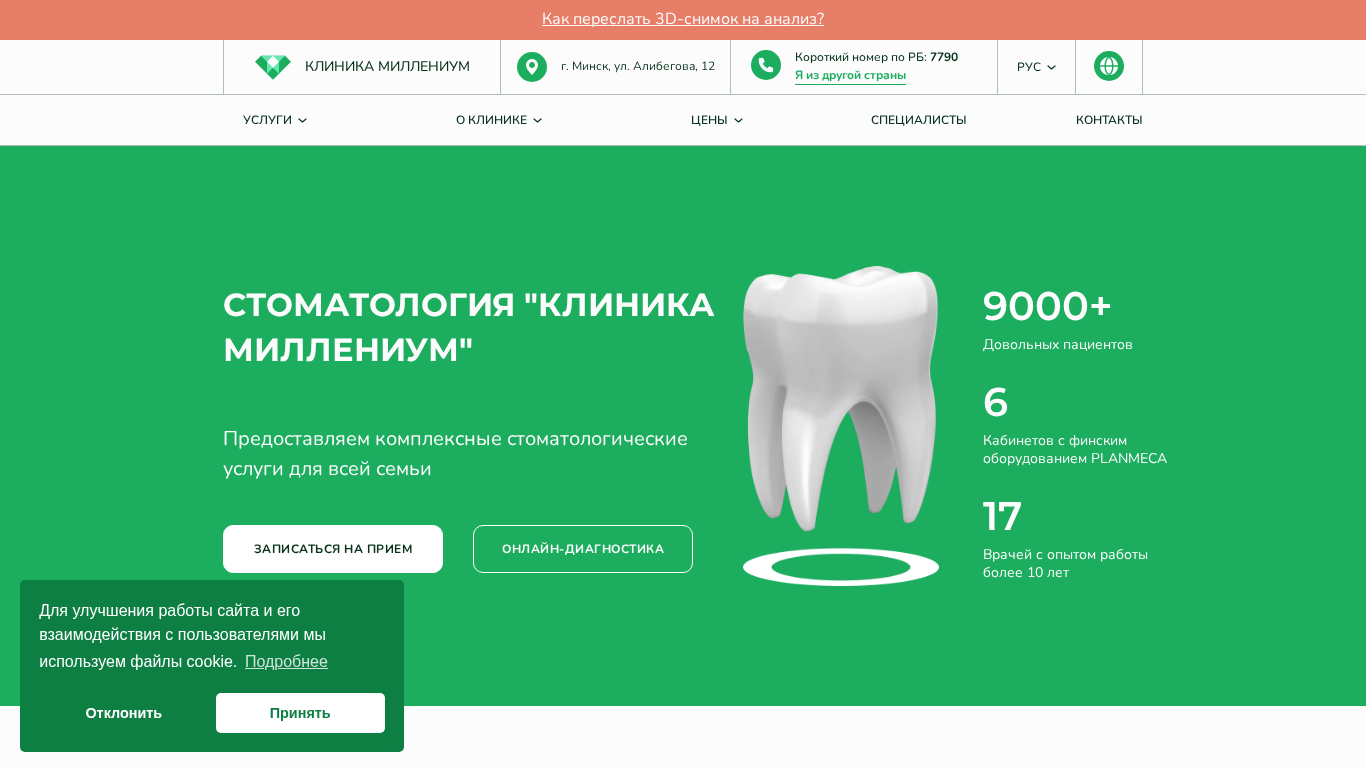Click the Предоставляем комплексные стоматологические услуги subtitle
1366x768 pixels.
456,454
